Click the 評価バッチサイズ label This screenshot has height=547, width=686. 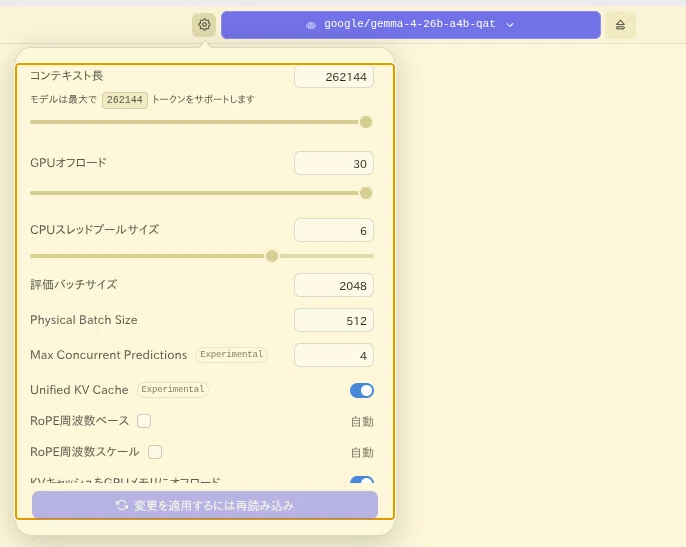(74, 285)
